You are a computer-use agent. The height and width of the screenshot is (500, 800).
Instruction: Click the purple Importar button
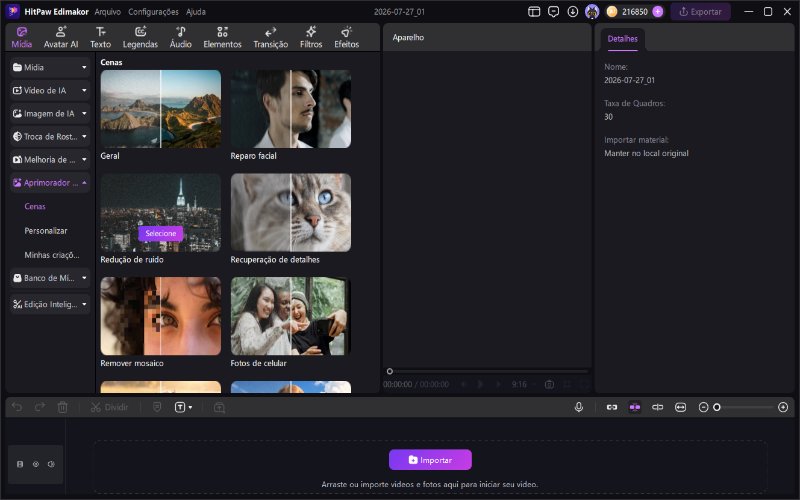click(430, 460)
